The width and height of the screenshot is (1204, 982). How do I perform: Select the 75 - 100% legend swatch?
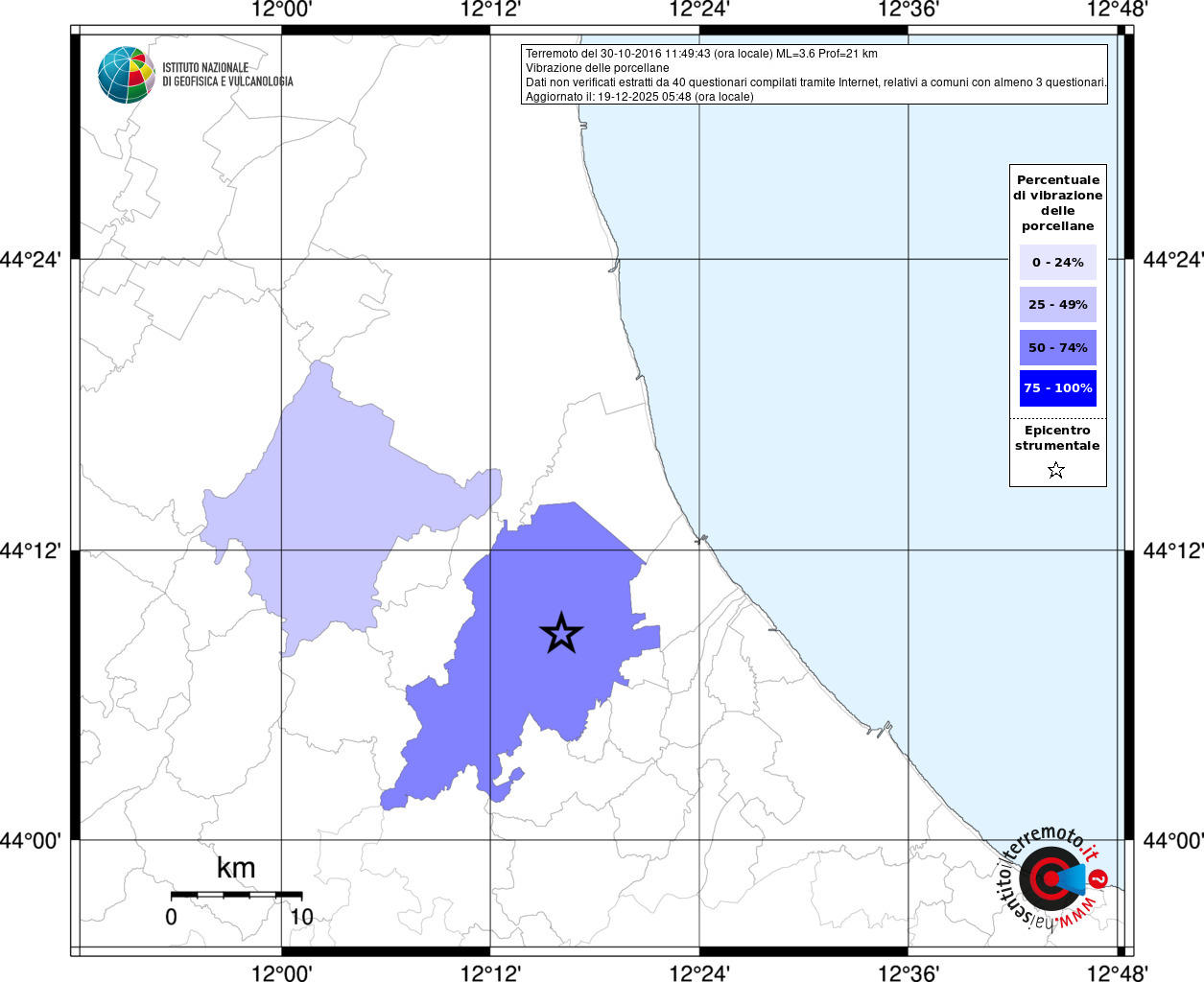point(1057,388)
